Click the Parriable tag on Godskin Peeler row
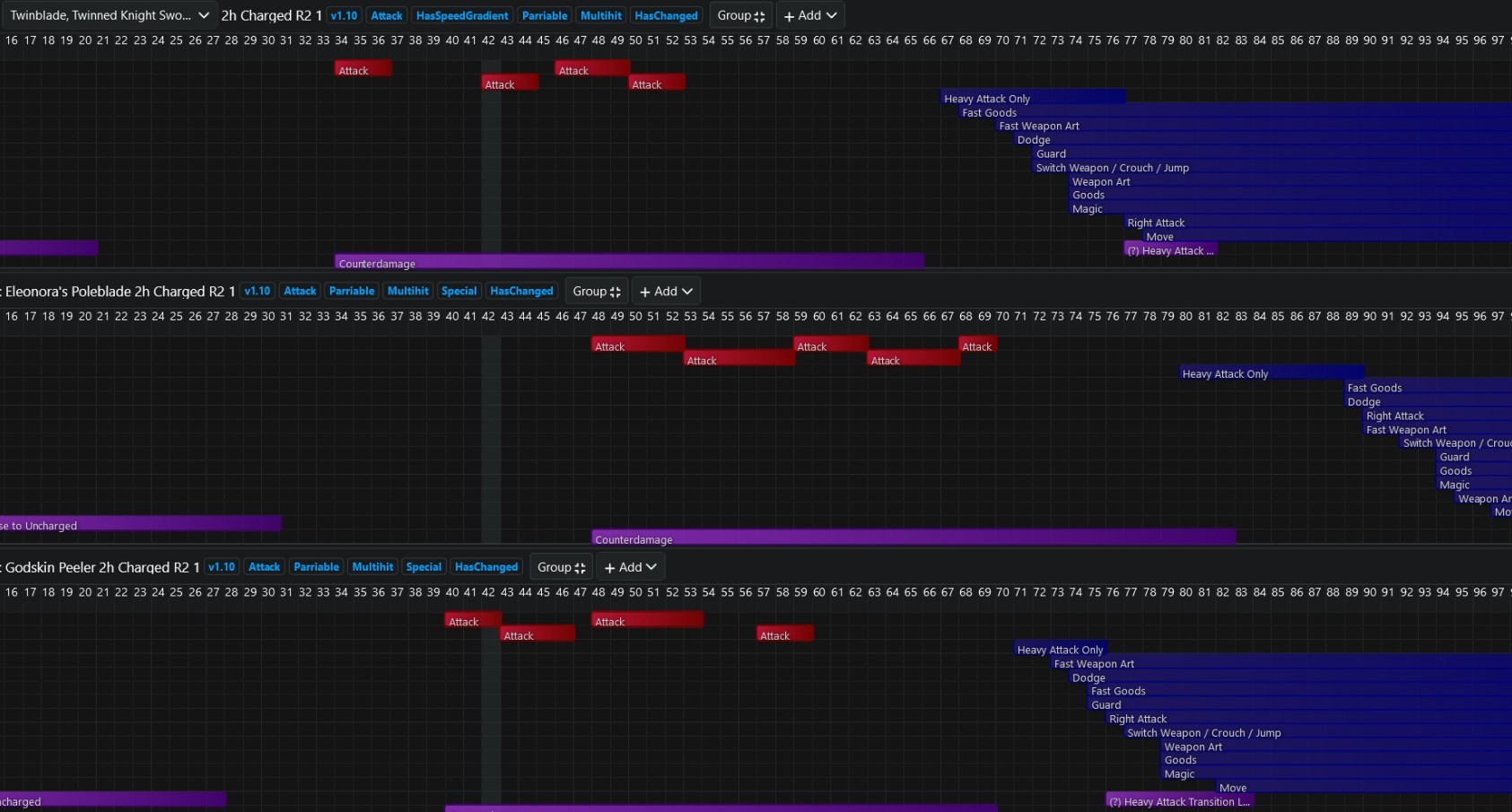 pyautogui.click(x=316, y=567)
